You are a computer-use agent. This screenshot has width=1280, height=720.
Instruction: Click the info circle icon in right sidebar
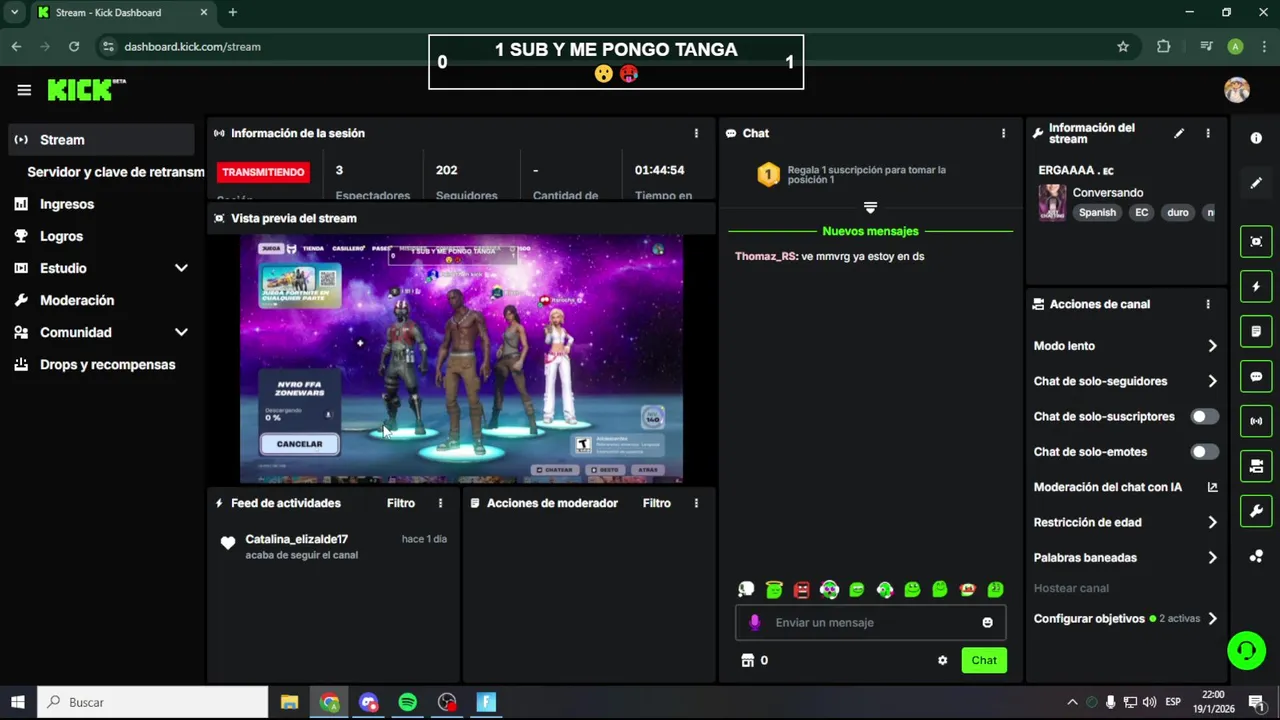coord(1256,138)
